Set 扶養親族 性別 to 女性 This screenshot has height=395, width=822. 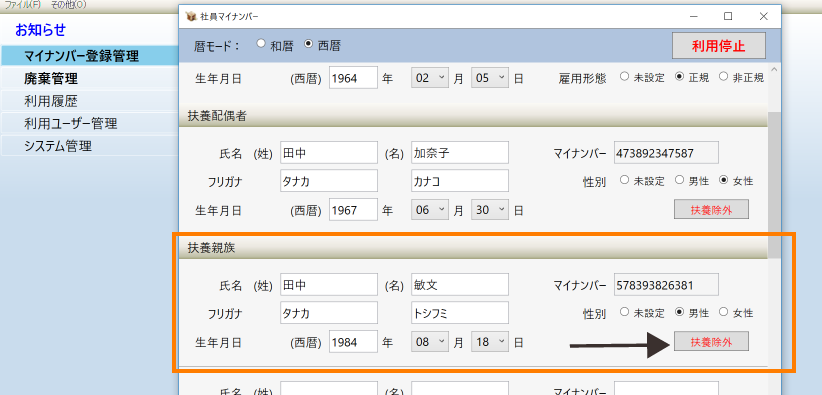pos(723,312)
